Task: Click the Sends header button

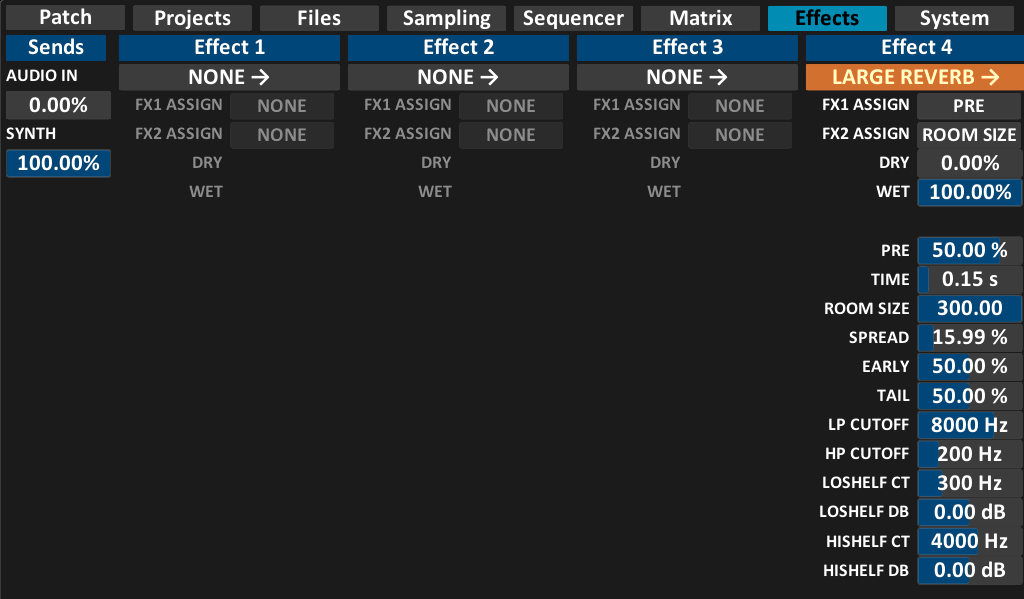Action: coord(56,47)
